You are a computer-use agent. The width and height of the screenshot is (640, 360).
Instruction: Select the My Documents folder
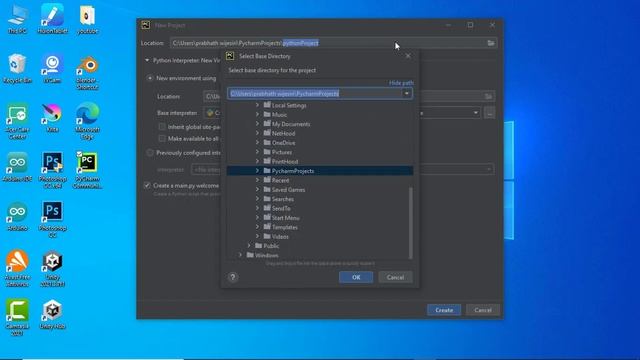click(291, 124)
